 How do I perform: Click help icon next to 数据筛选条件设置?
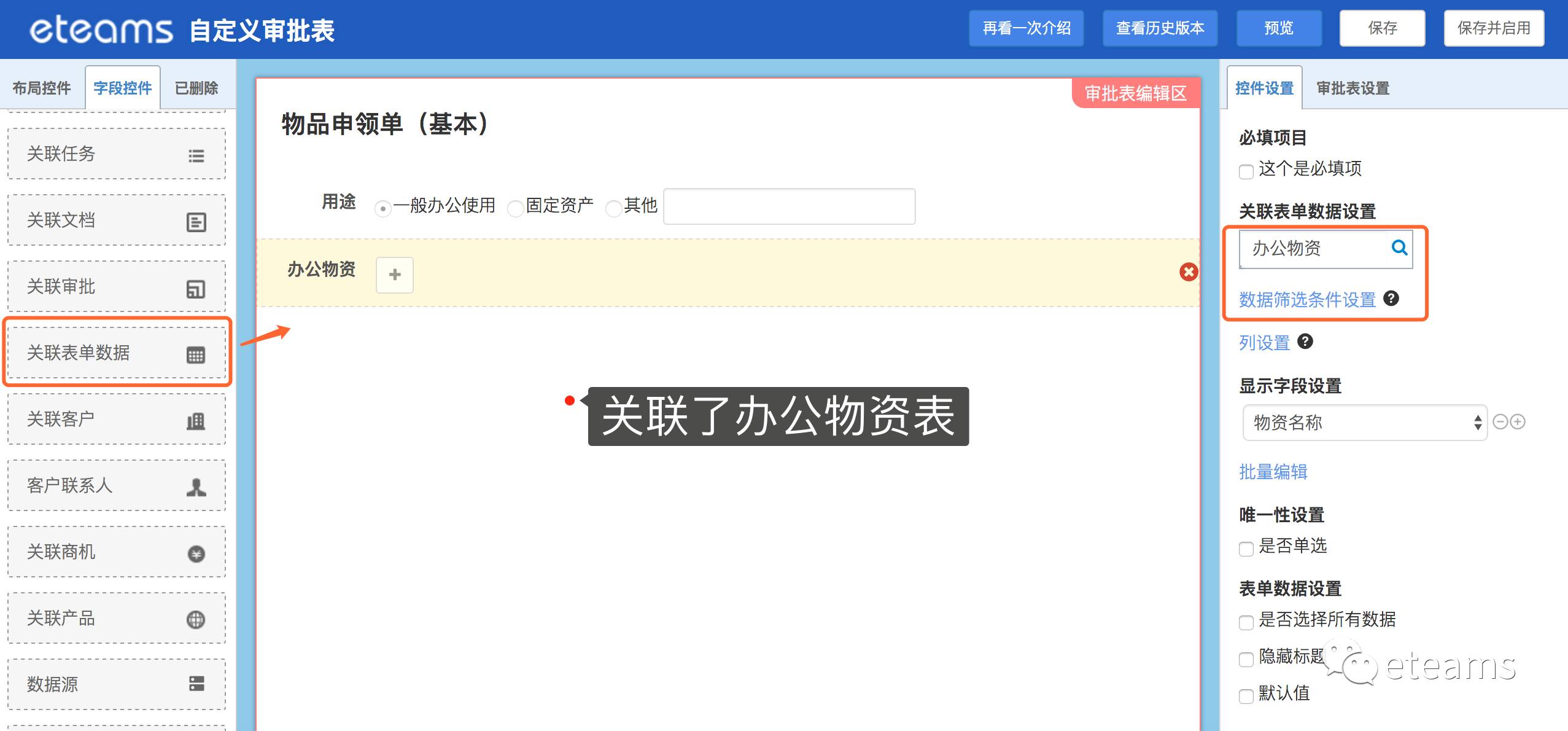point(1391,299)
